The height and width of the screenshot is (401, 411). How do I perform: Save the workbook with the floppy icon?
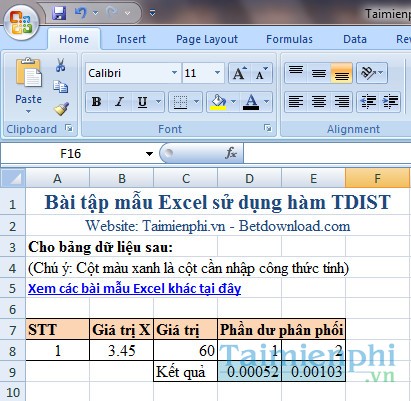click(59, 13)
